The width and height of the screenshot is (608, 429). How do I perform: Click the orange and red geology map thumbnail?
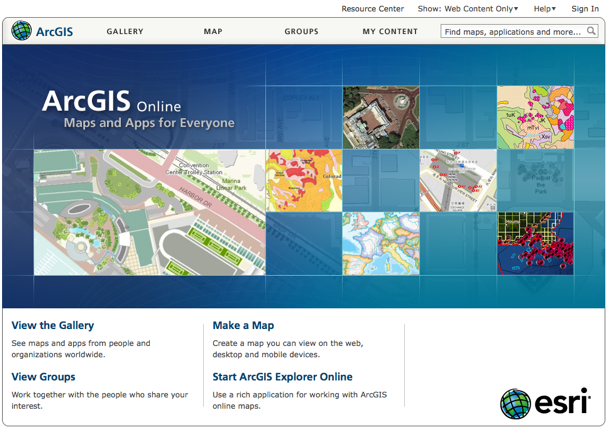tap(304, 181)
